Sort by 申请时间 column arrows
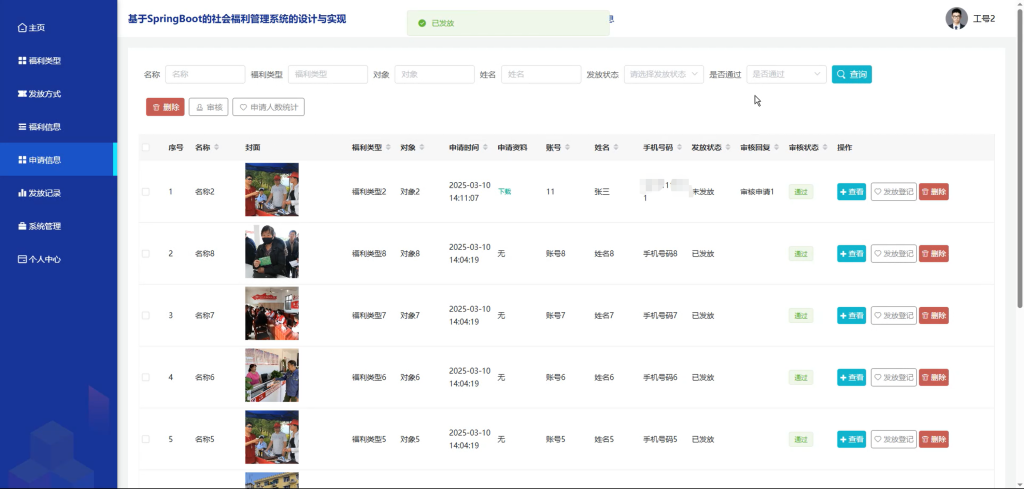Viewport: 1024px width, 489px height. 486,148
